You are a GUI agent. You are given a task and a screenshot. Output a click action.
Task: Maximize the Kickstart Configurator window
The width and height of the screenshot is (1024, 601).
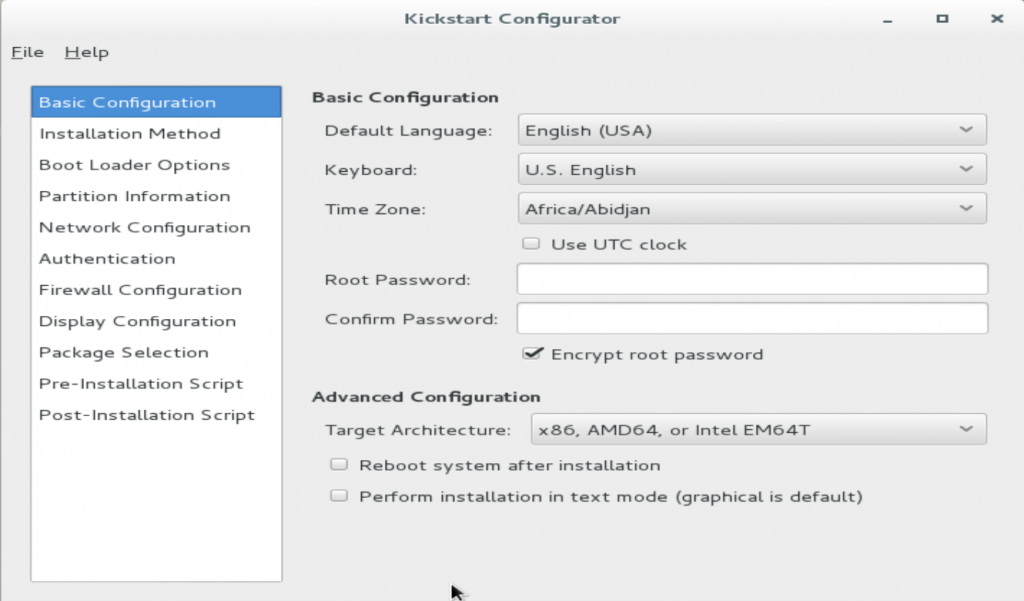tap(942, 18)
